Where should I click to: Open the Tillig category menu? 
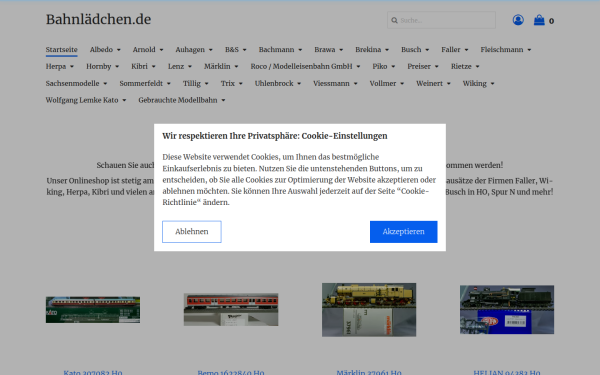[196, 83]
